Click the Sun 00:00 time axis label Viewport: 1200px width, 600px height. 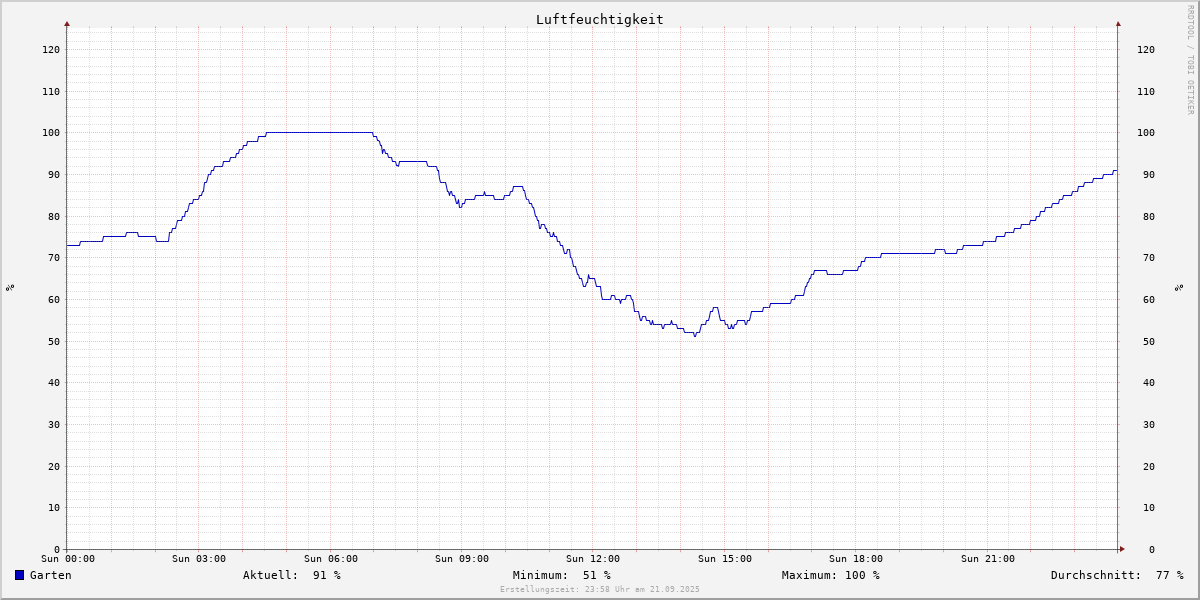[x=68, y=559]
